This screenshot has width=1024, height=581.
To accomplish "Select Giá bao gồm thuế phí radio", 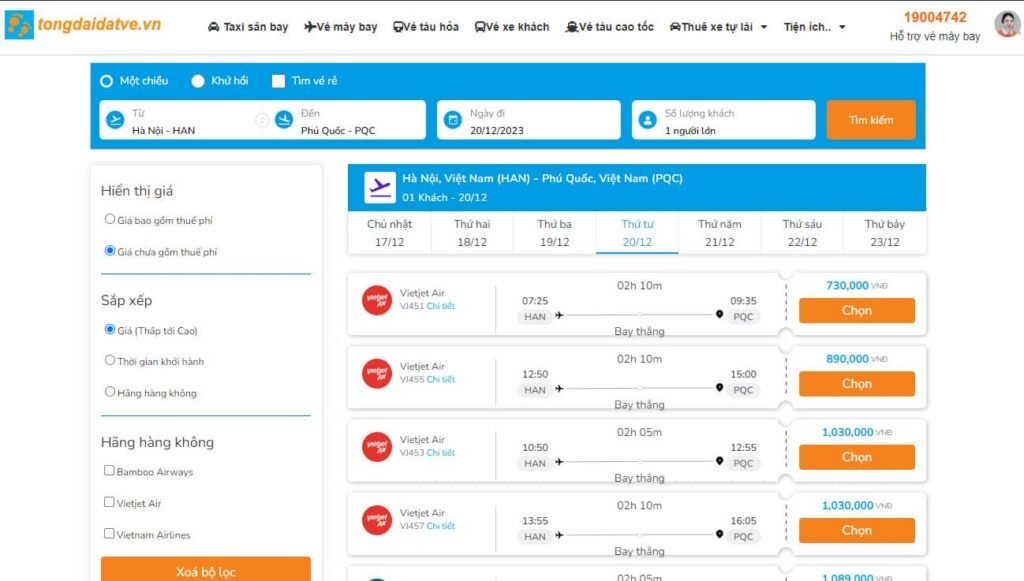I will tap(110, 219).
